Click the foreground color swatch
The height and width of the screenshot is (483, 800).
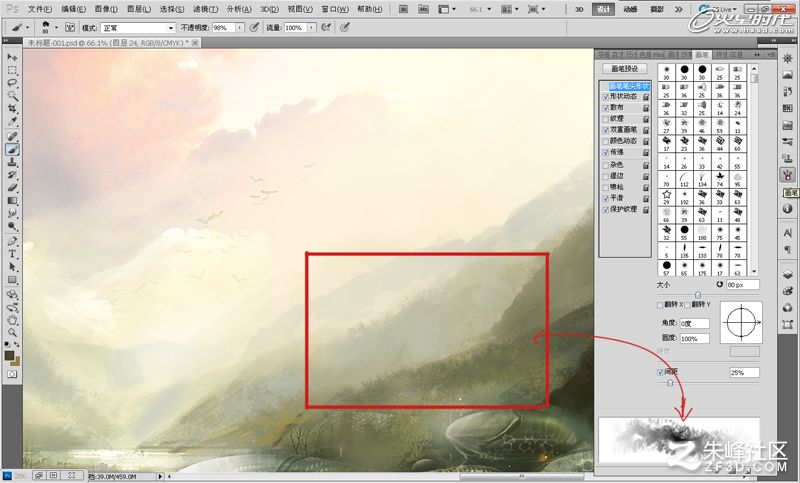(x=9, y=355)
